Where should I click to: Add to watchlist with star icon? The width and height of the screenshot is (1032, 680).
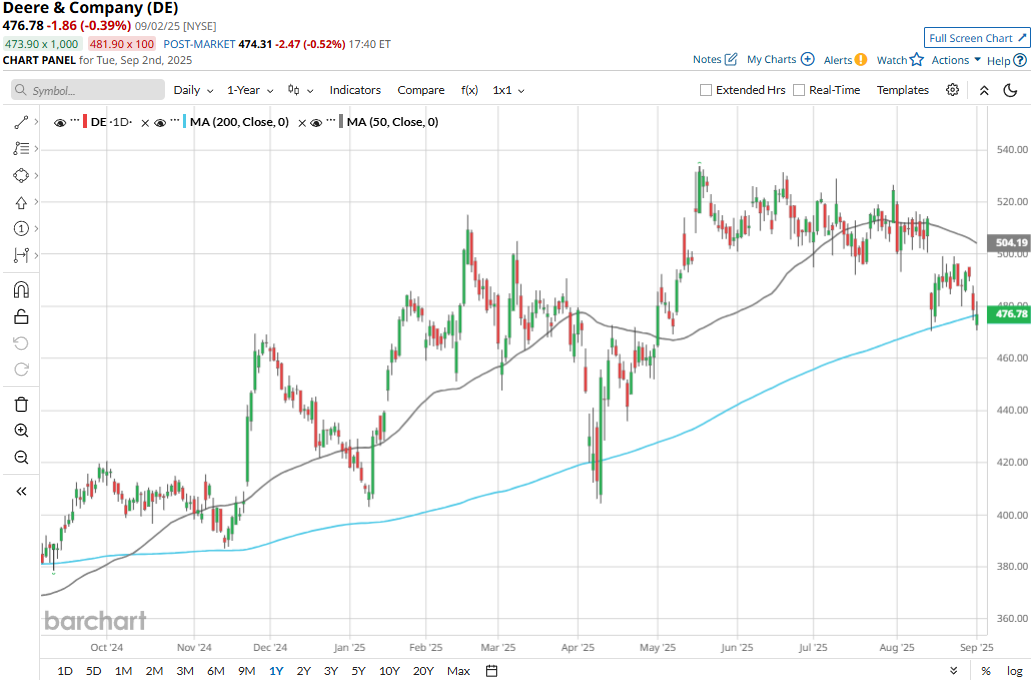pyautogui.click(x=917, y=60)
